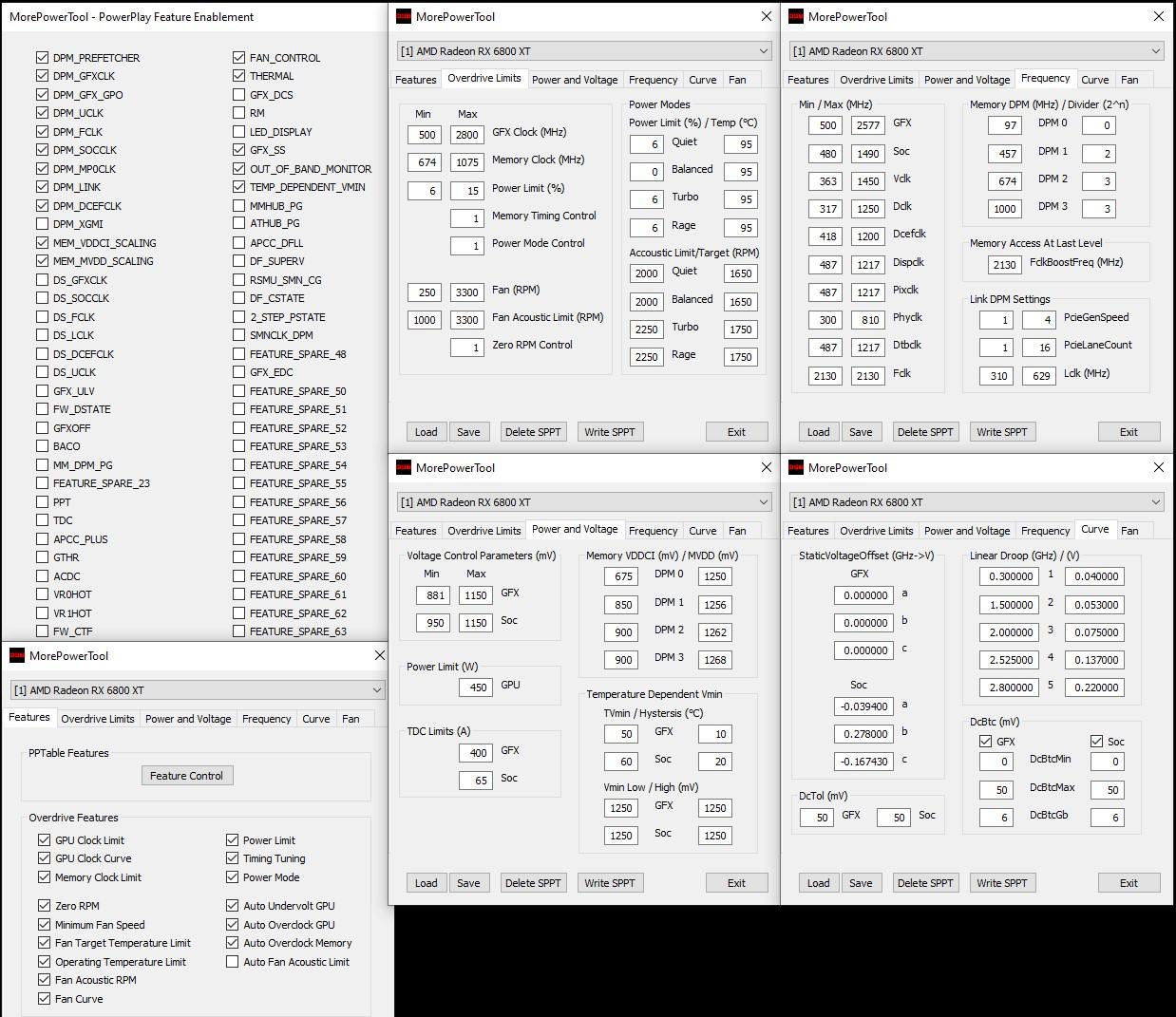Screen dimensions: 1176x1017
Task: Open GPU dropdown in Overdrive Limits window
Action: [x=583, y=51]
